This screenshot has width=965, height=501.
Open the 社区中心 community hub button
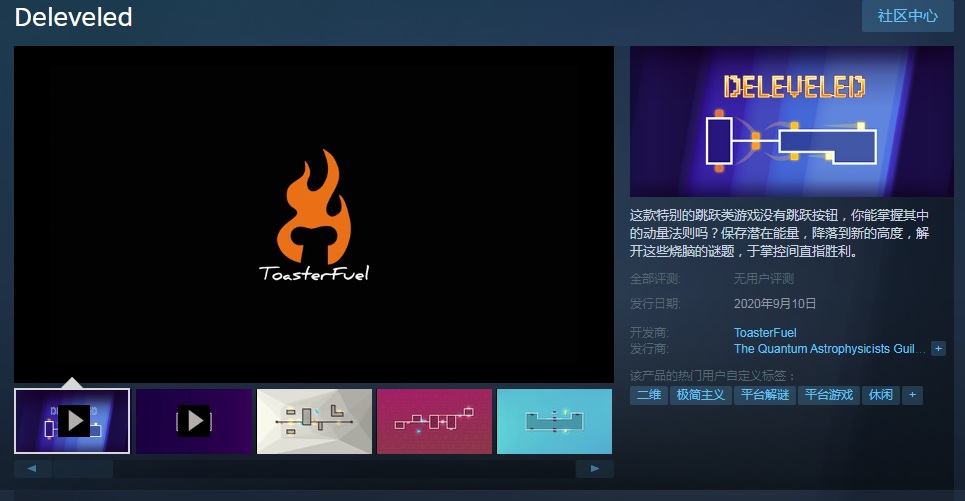coord(908,15)
